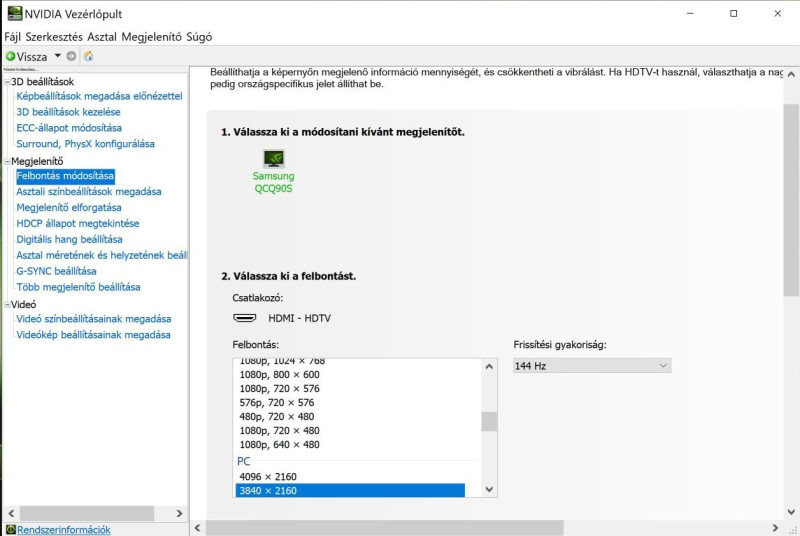Open Digitális hang beállítása
The width and height of the screenshot is (800, 536).
pyautogui.click(x=69, y=239)
